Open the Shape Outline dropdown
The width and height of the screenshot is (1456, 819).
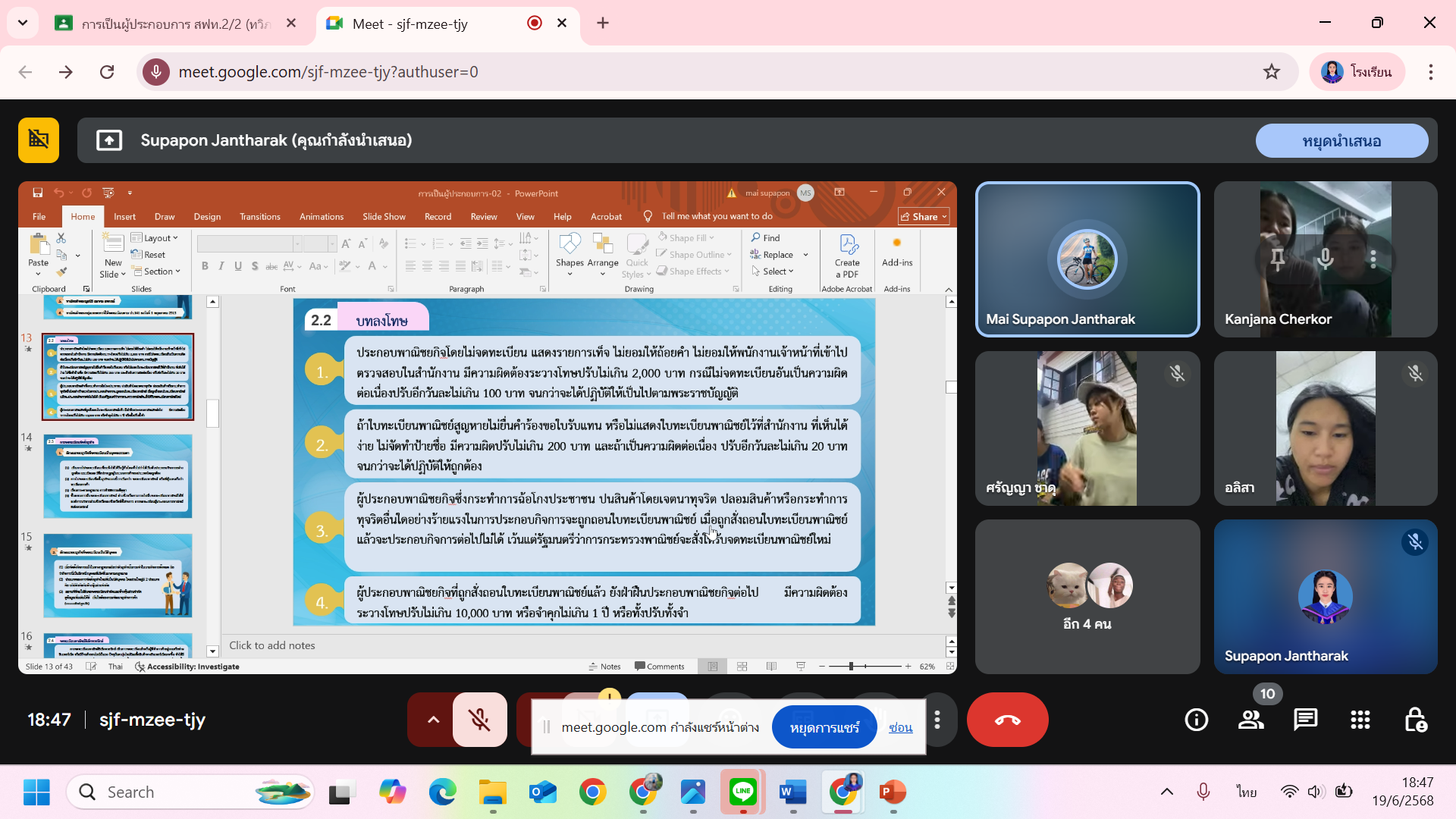[695, 255]
